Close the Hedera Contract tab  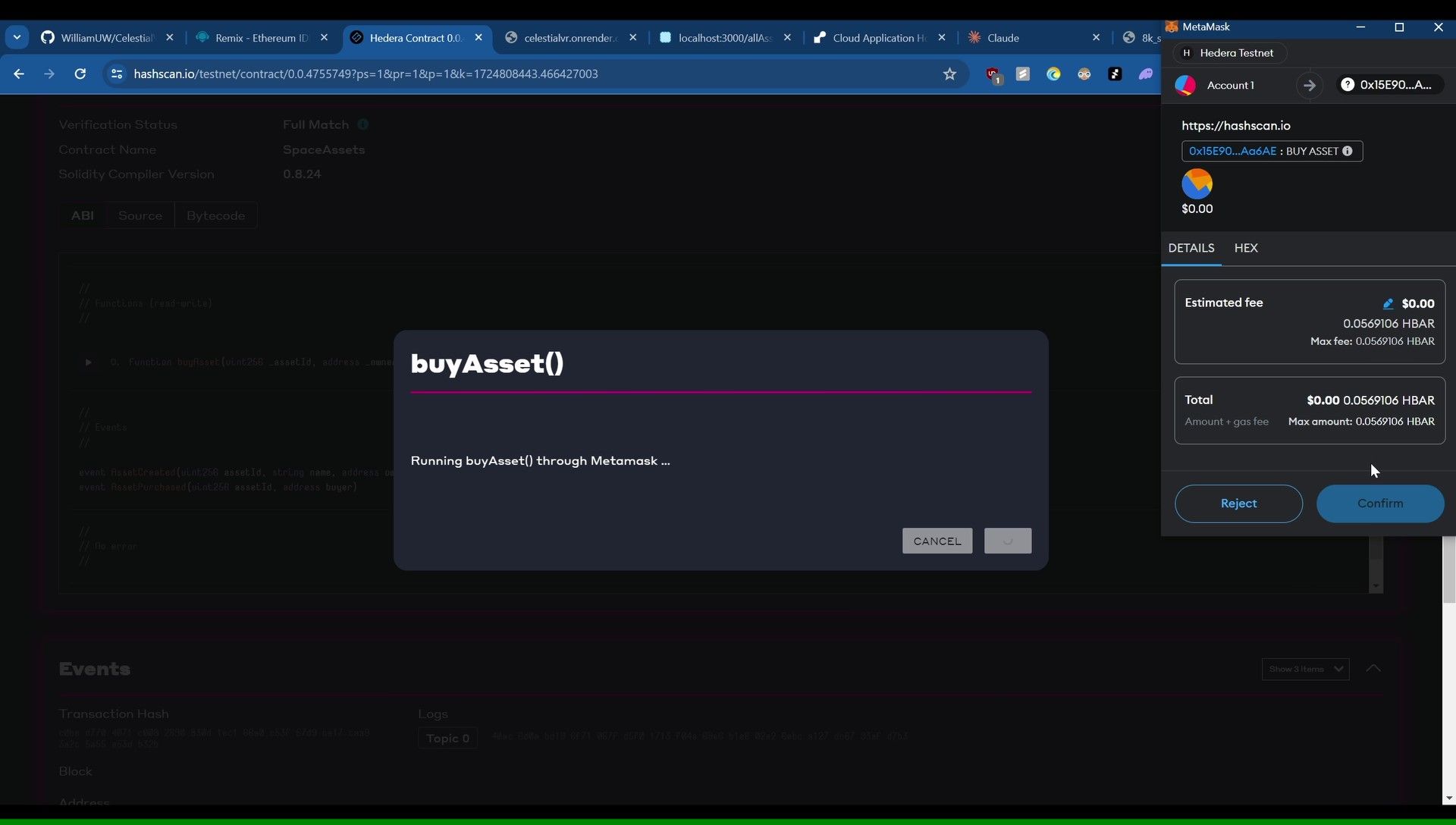[479, 37]
